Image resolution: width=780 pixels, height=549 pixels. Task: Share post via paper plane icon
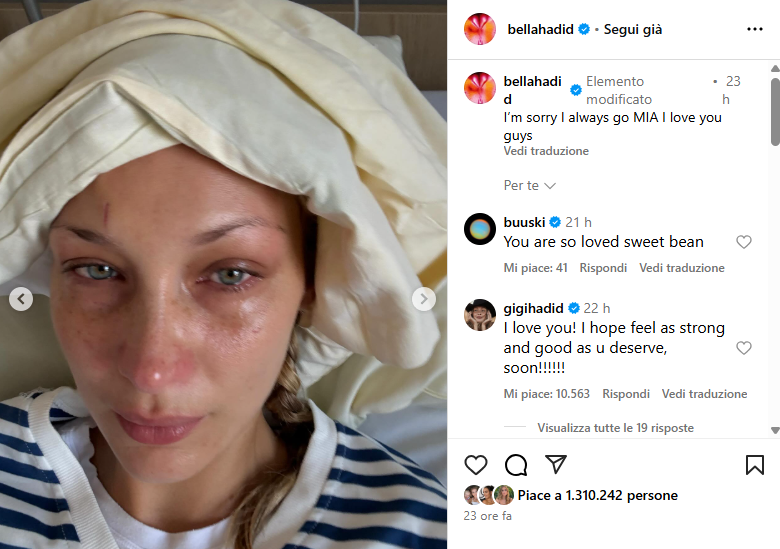pyautogui.click(x=556, y=464)
